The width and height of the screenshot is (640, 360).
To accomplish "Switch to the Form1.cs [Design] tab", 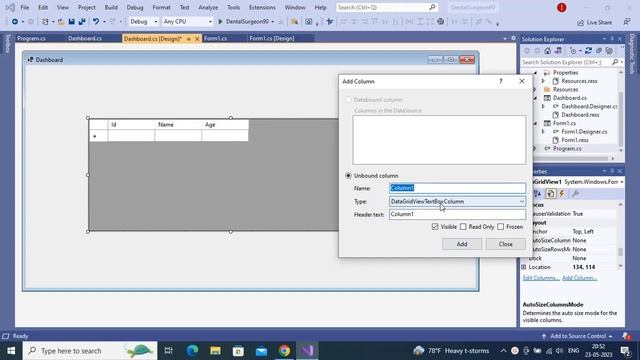I will coord(271,38).
